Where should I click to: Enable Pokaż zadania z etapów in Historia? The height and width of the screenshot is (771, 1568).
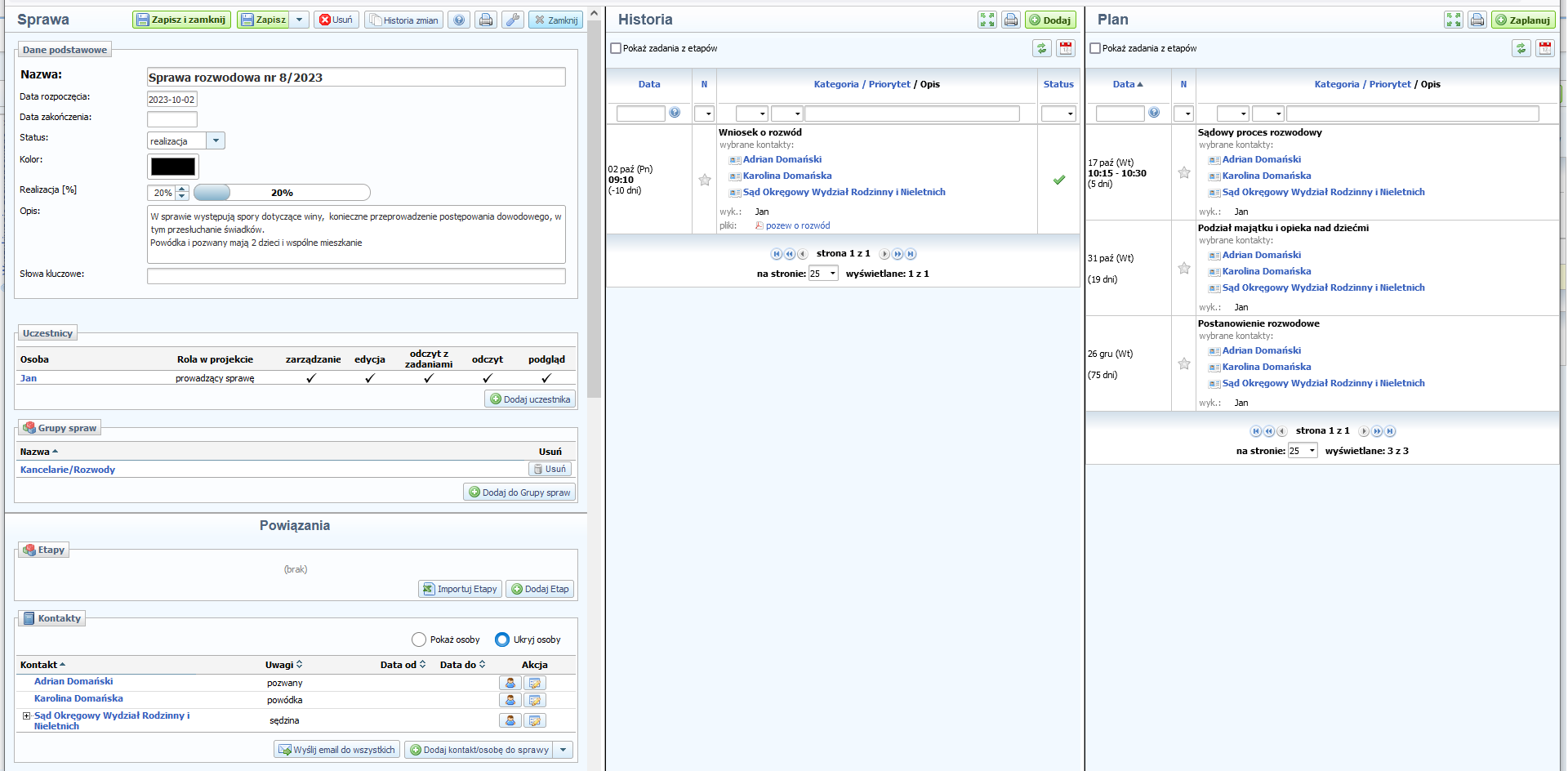coord(616,48)
